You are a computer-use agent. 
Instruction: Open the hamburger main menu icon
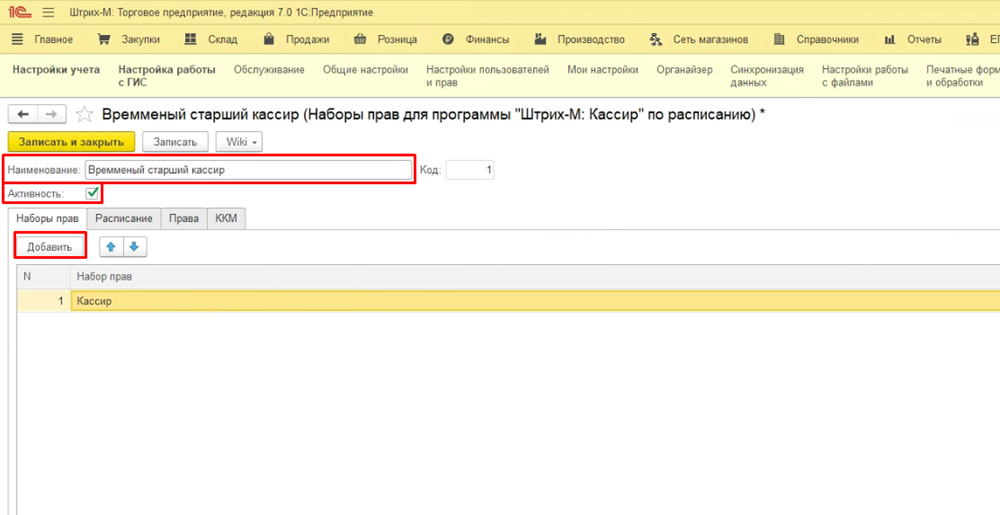click(48, 12)
